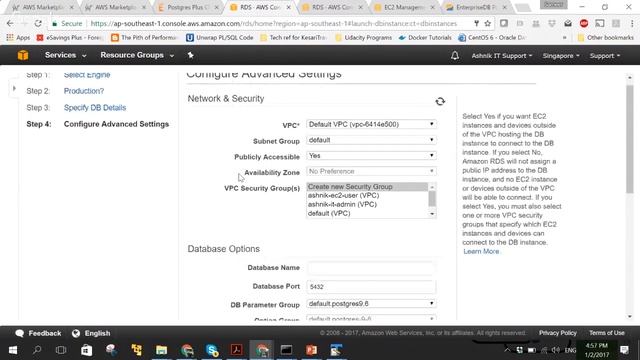
Task: Expand the Resource Groups menu
Action: pos(137,55)
